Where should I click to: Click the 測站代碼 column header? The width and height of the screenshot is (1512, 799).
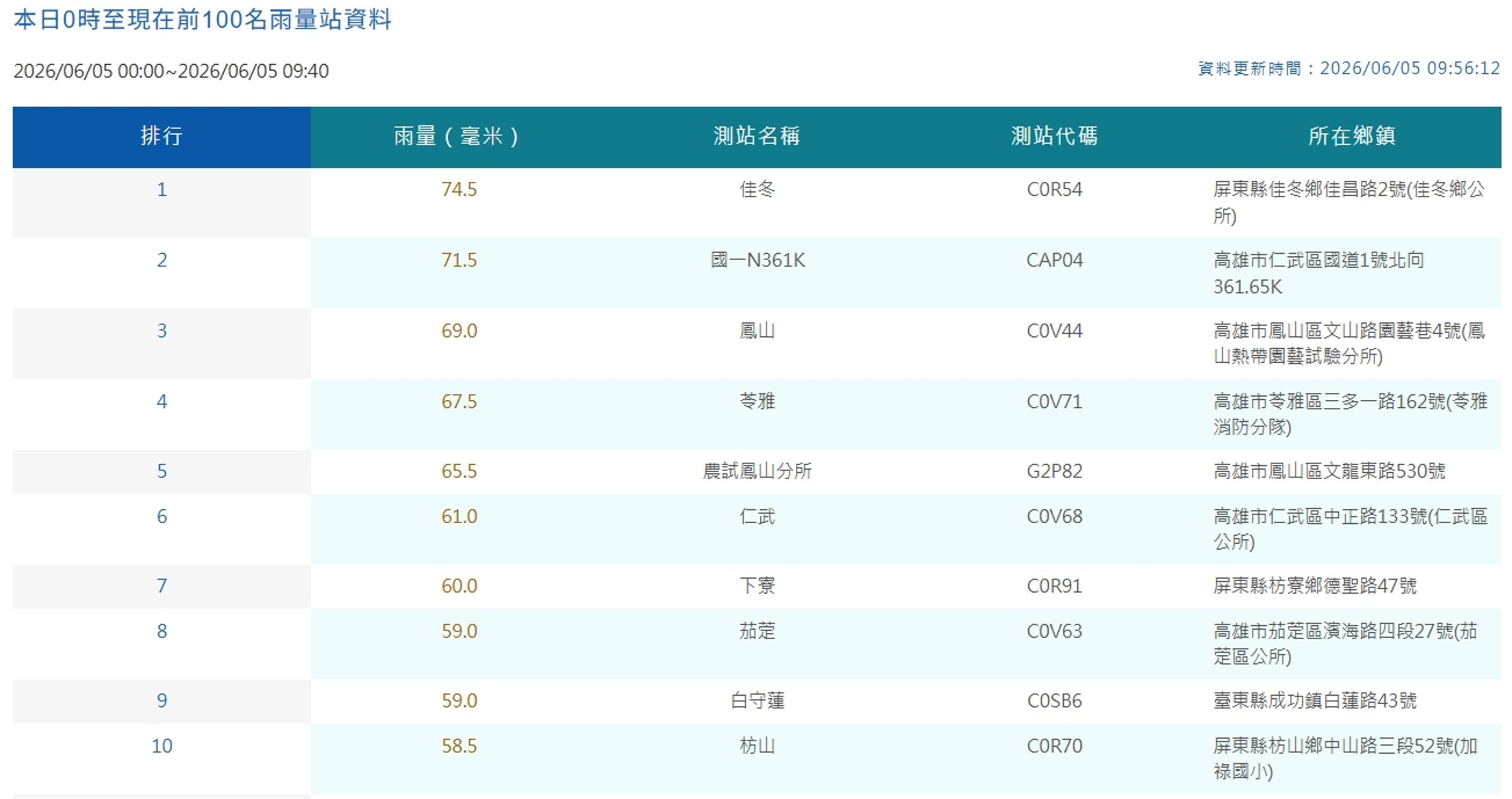tap(1055, 137)
